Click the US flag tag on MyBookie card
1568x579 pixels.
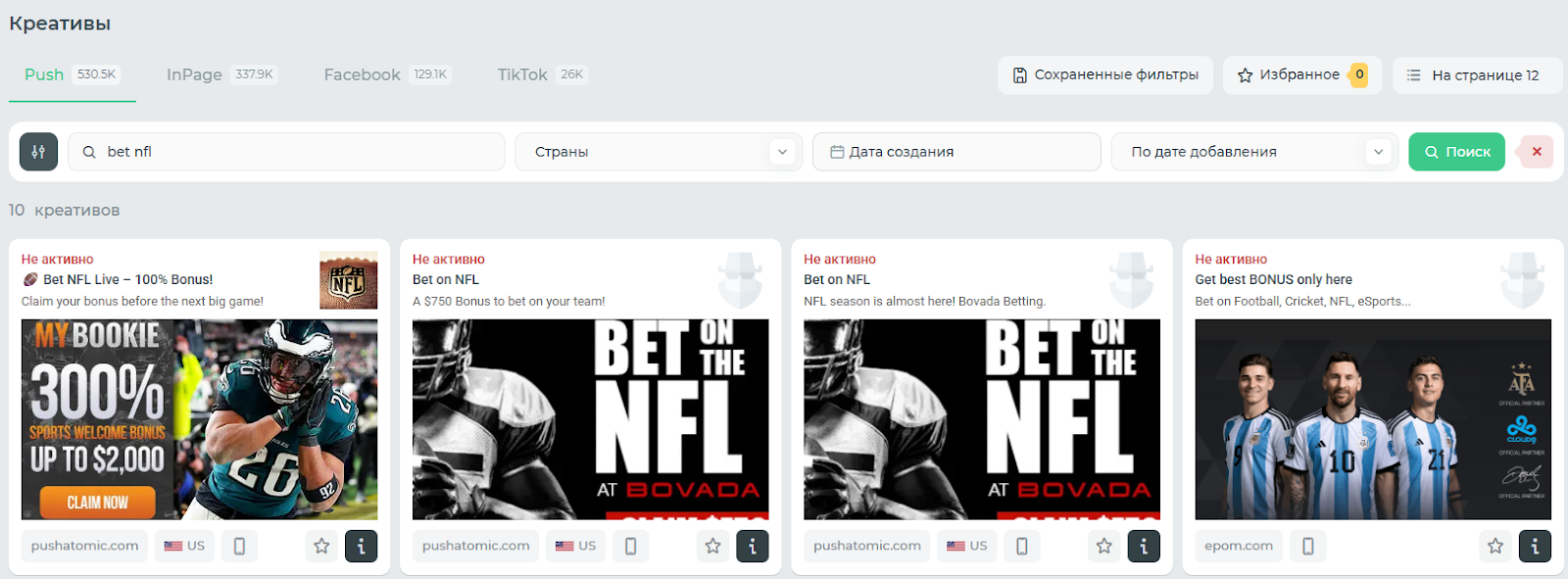pyautogui.click(x=184, y=546)
